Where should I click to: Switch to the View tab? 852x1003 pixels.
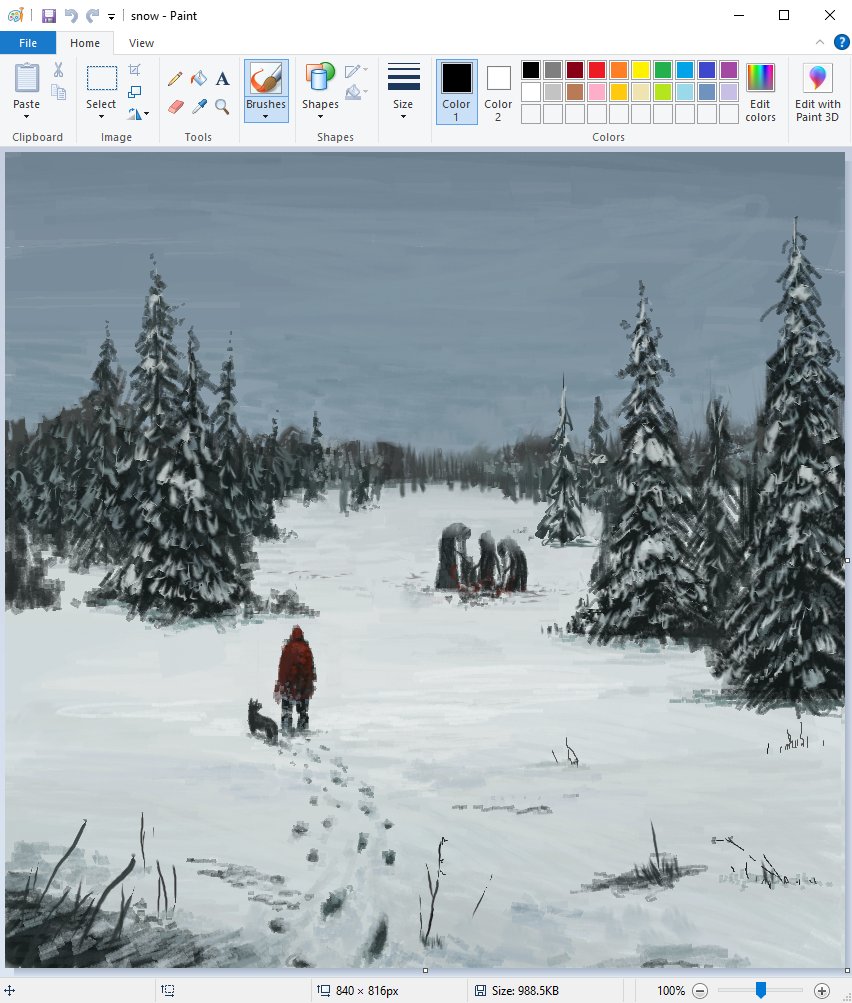click(141, 43)
